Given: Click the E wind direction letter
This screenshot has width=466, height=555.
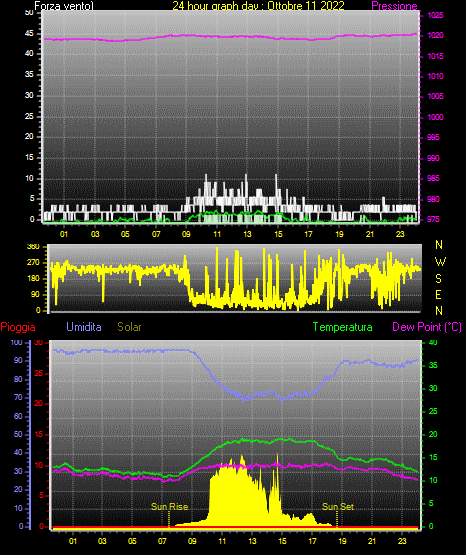Looking at the screenshot, I should 438,294.
